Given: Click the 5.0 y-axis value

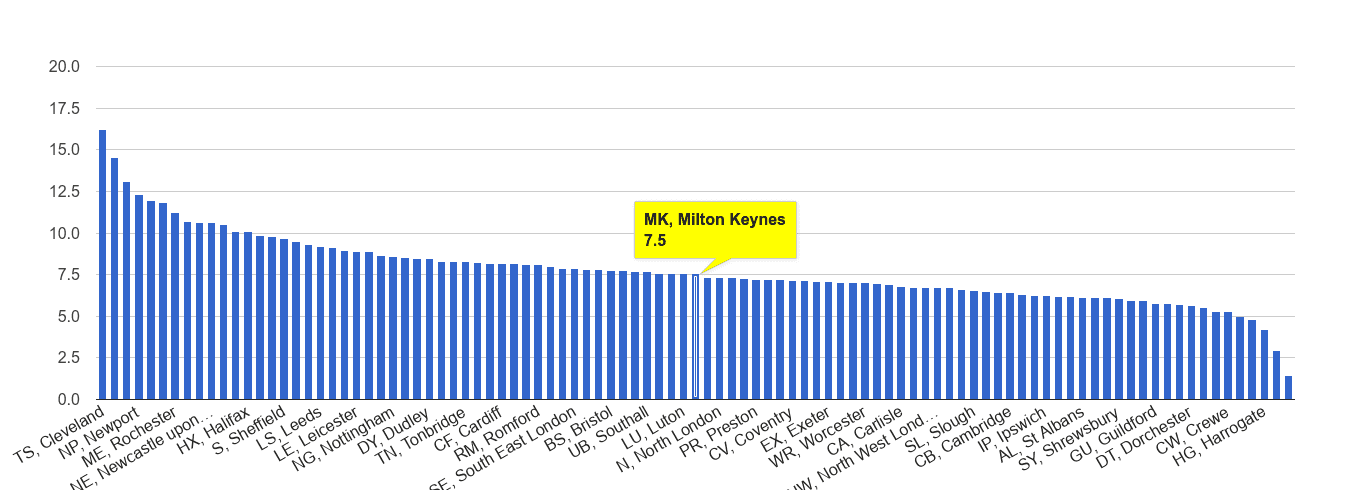Looking at the screenshot, I should [x=68, y=317].
